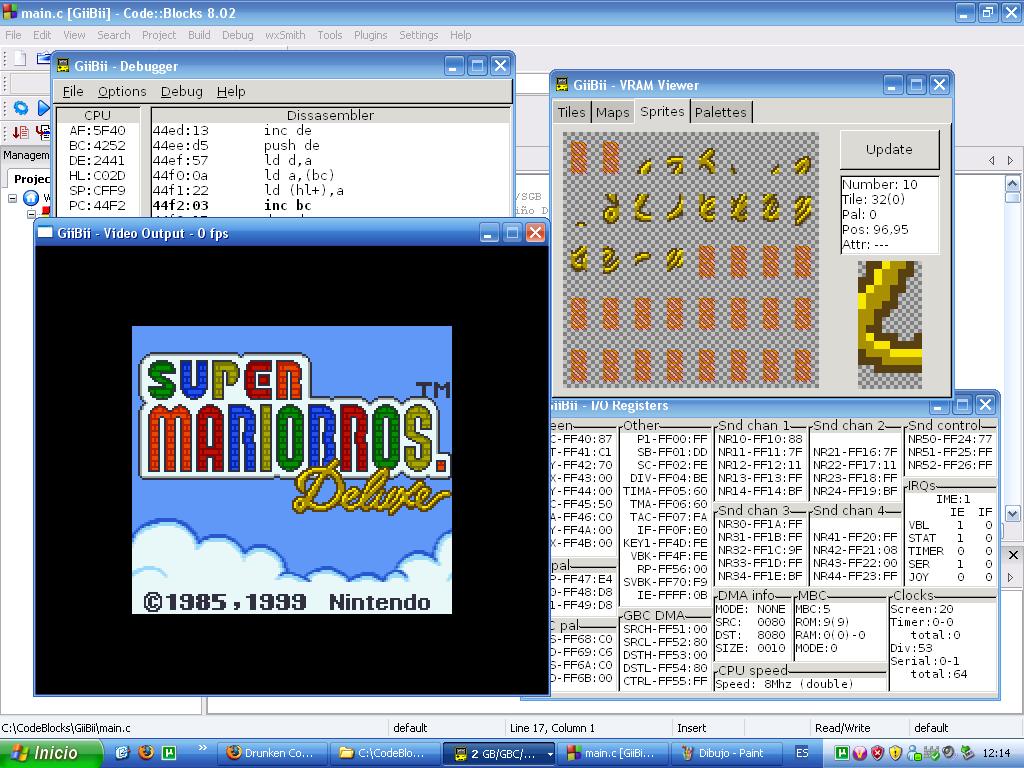Expand the quick launch overflow chevron

(x=202, y=749)
